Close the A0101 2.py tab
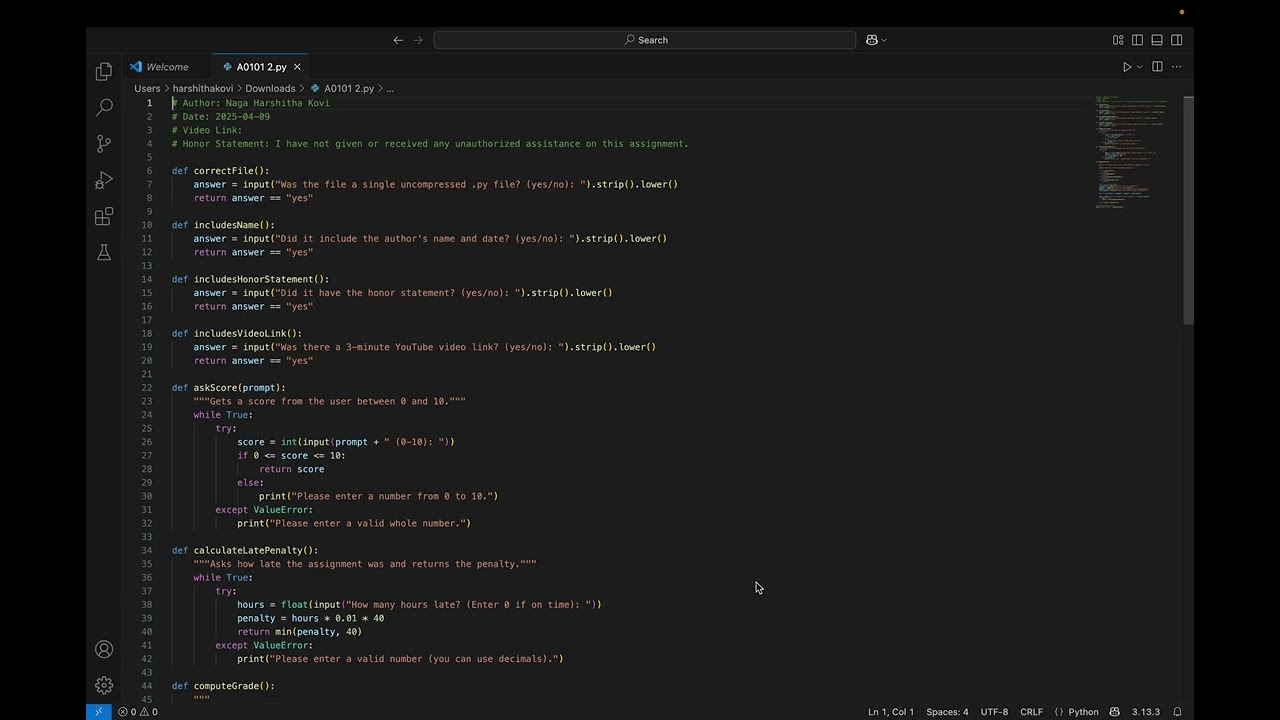The image size is (1280, 720). pyautogui.click(x=297, y=67)
